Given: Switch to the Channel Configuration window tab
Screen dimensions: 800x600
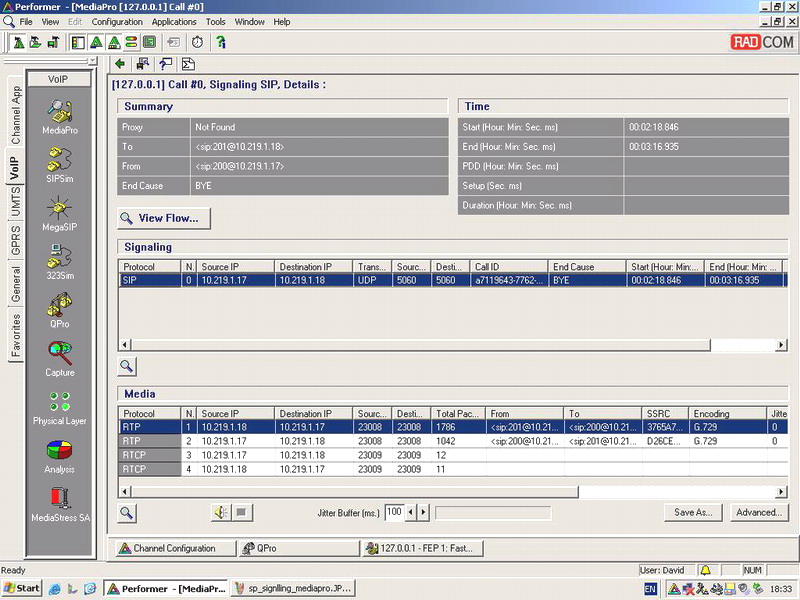Looking at the screenshot, I should [x=175, y=548].
